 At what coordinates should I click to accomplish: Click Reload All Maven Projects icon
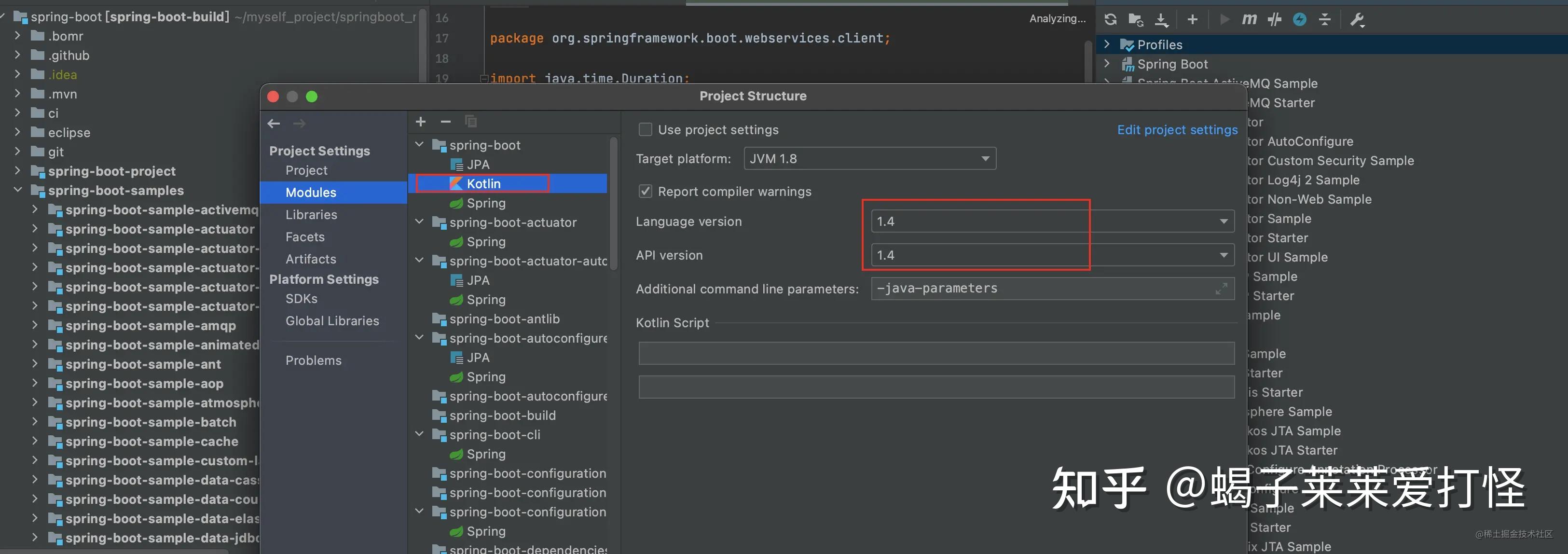click(x=1110, y=19)
